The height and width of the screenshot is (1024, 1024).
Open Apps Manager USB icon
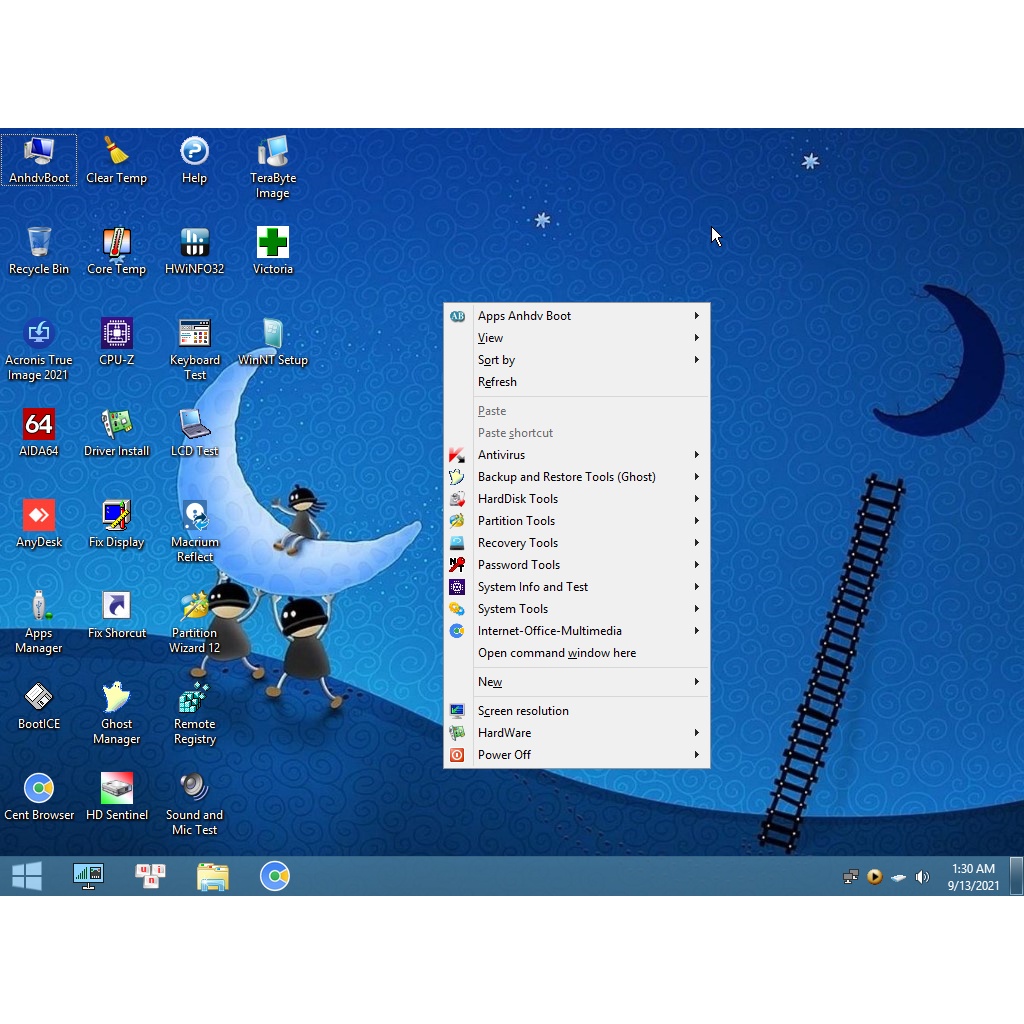point(39,622)
